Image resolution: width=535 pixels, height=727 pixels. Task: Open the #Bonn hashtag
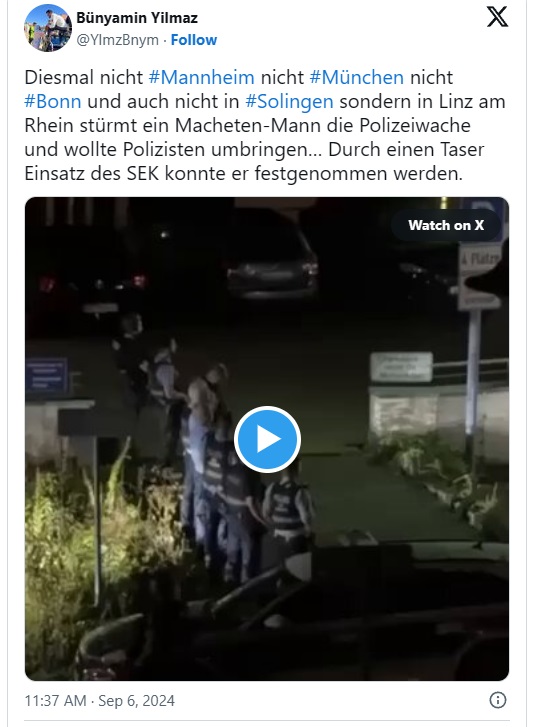pyautogui.click(x=53, y=102)
